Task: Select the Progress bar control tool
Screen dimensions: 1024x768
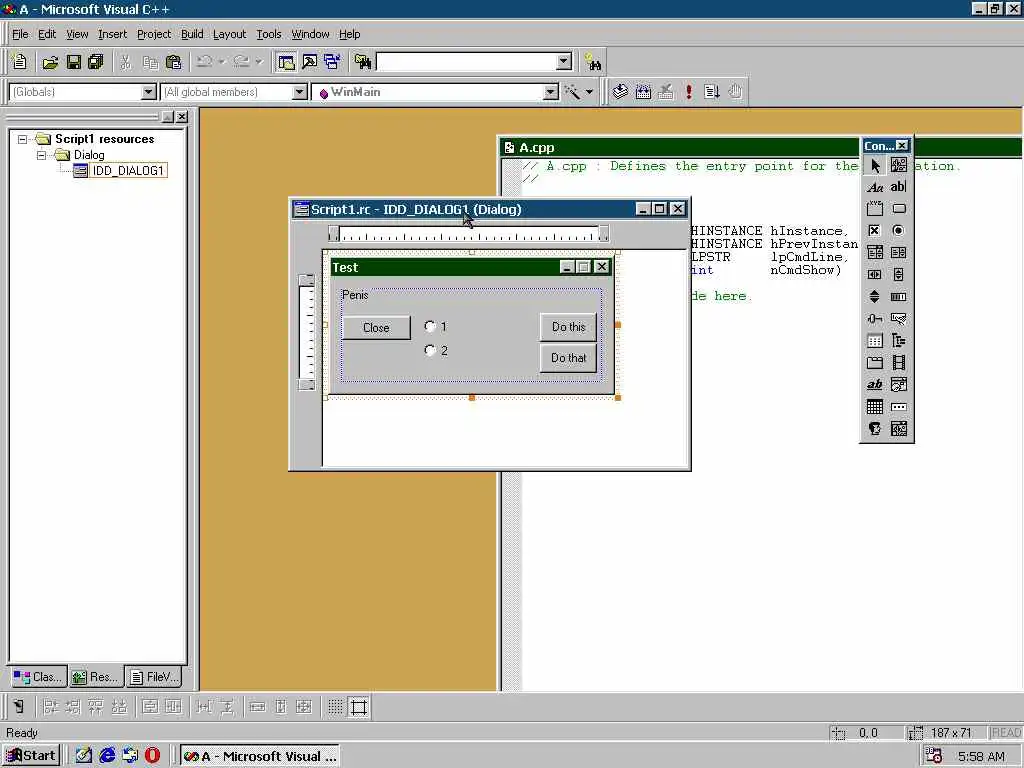Action: pos(899,297)
